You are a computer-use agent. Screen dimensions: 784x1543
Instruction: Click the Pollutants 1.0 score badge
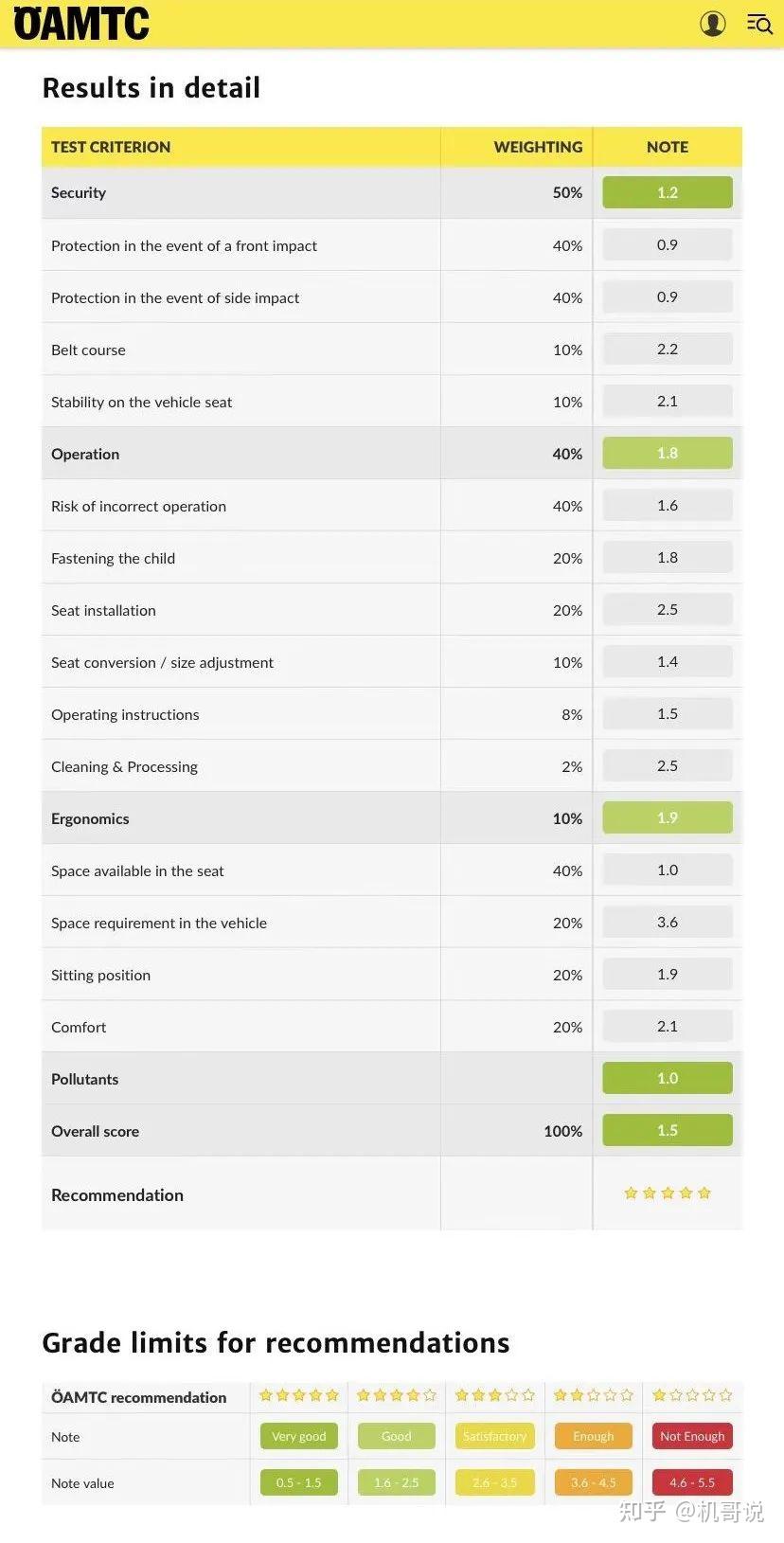(668, 1079)
